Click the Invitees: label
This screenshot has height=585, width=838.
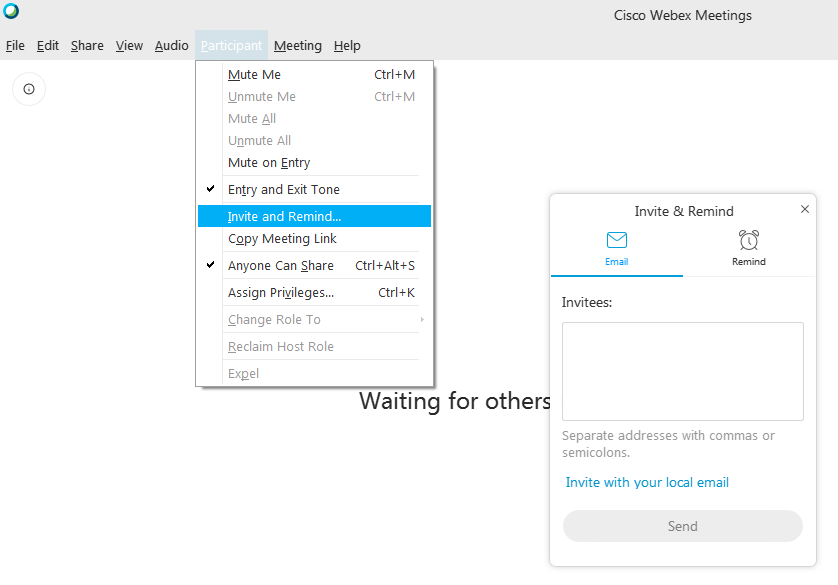point(587,302)
